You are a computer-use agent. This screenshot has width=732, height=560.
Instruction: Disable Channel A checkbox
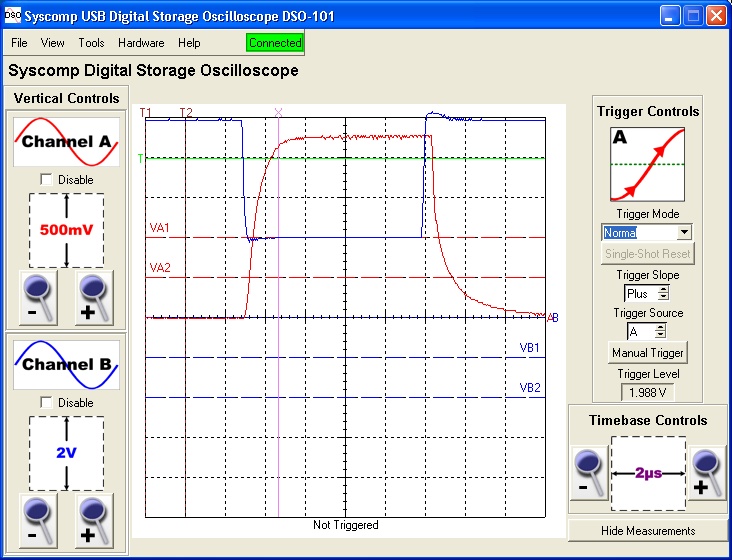[46, 179]
